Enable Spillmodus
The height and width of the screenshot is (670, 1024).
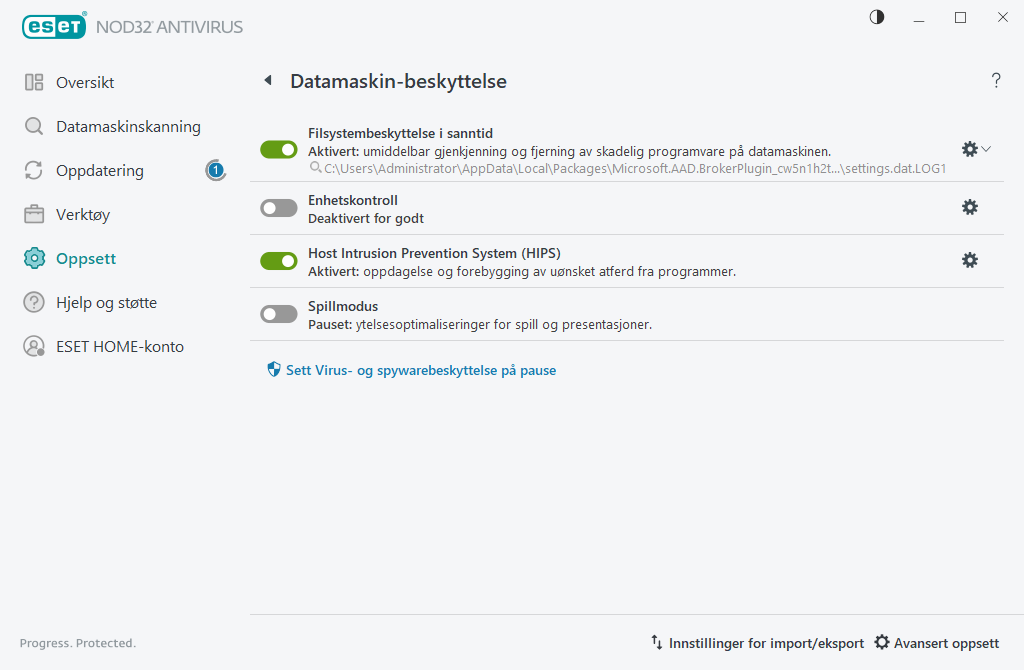(278, 313)
